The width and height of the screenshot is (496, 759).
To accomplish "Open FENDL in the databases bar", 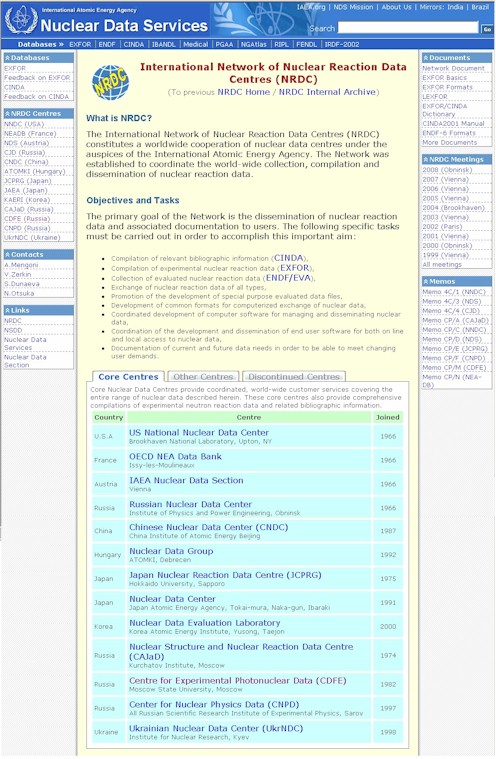I will pyautogui.click(x=306, y=45).
